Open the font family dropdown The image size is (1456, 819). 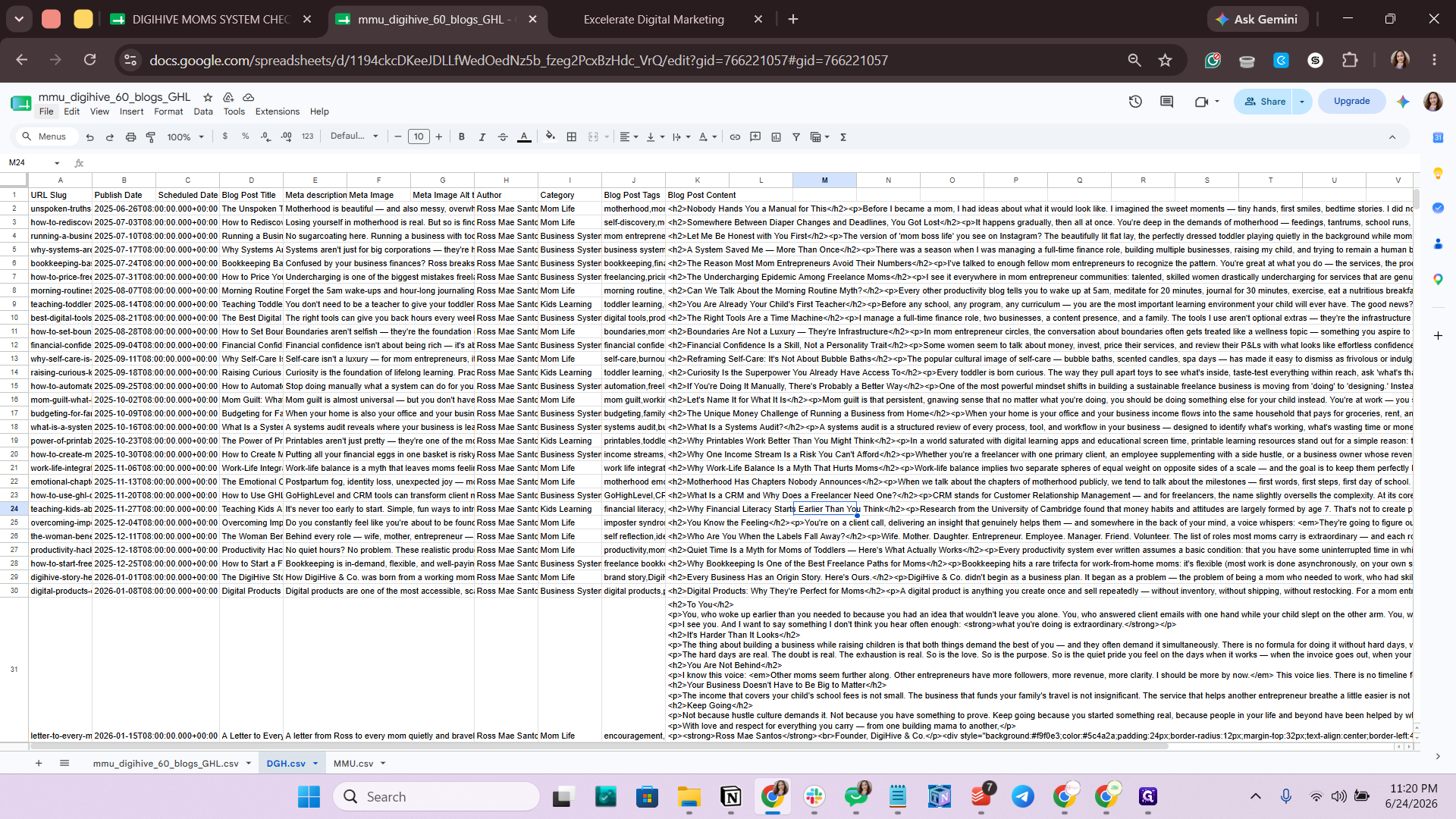(x=354, y=136)
